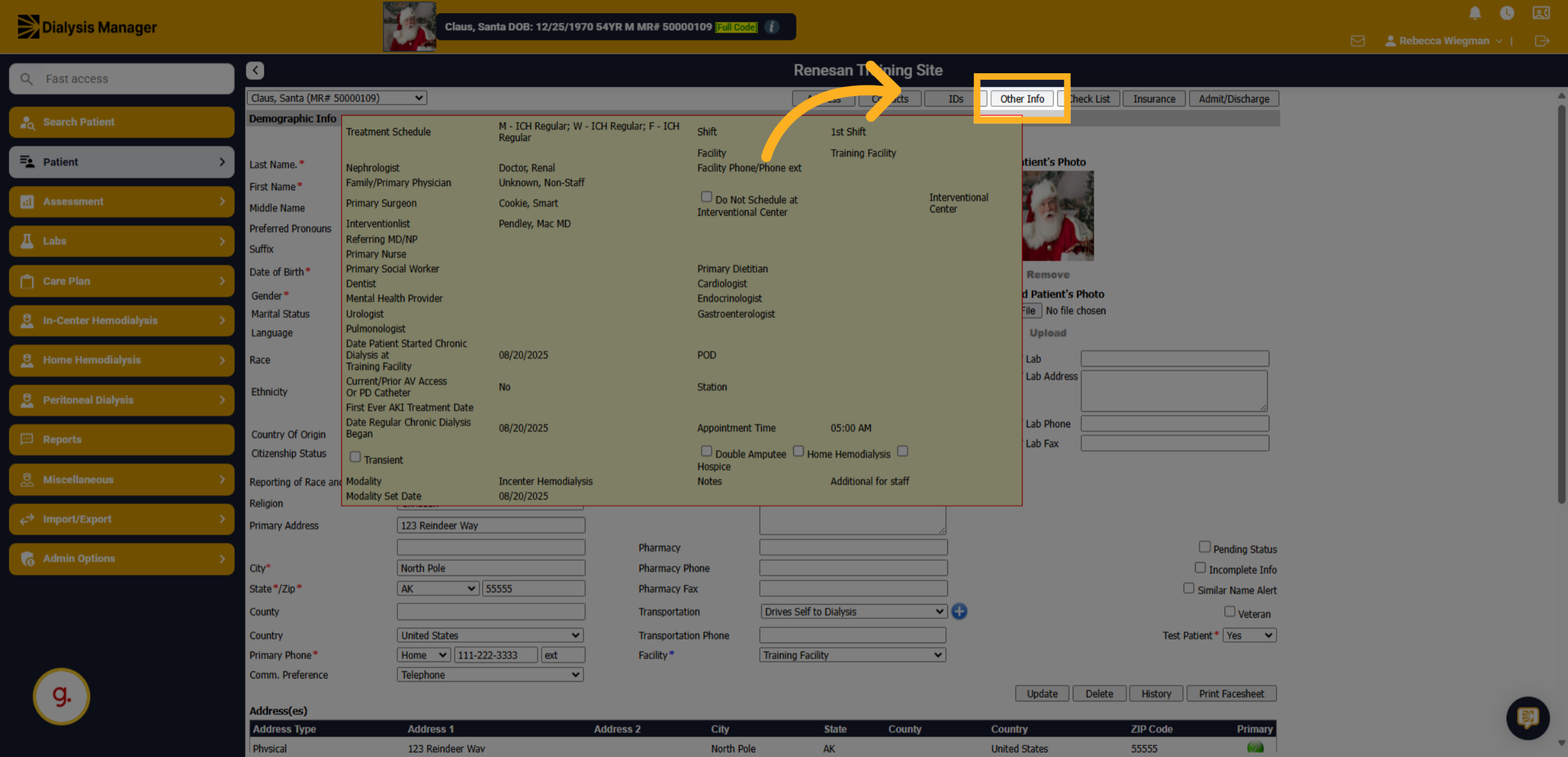Check the Double Amputee checkbox
This screenshot has height=757, width=1568.
click(706, 451)
